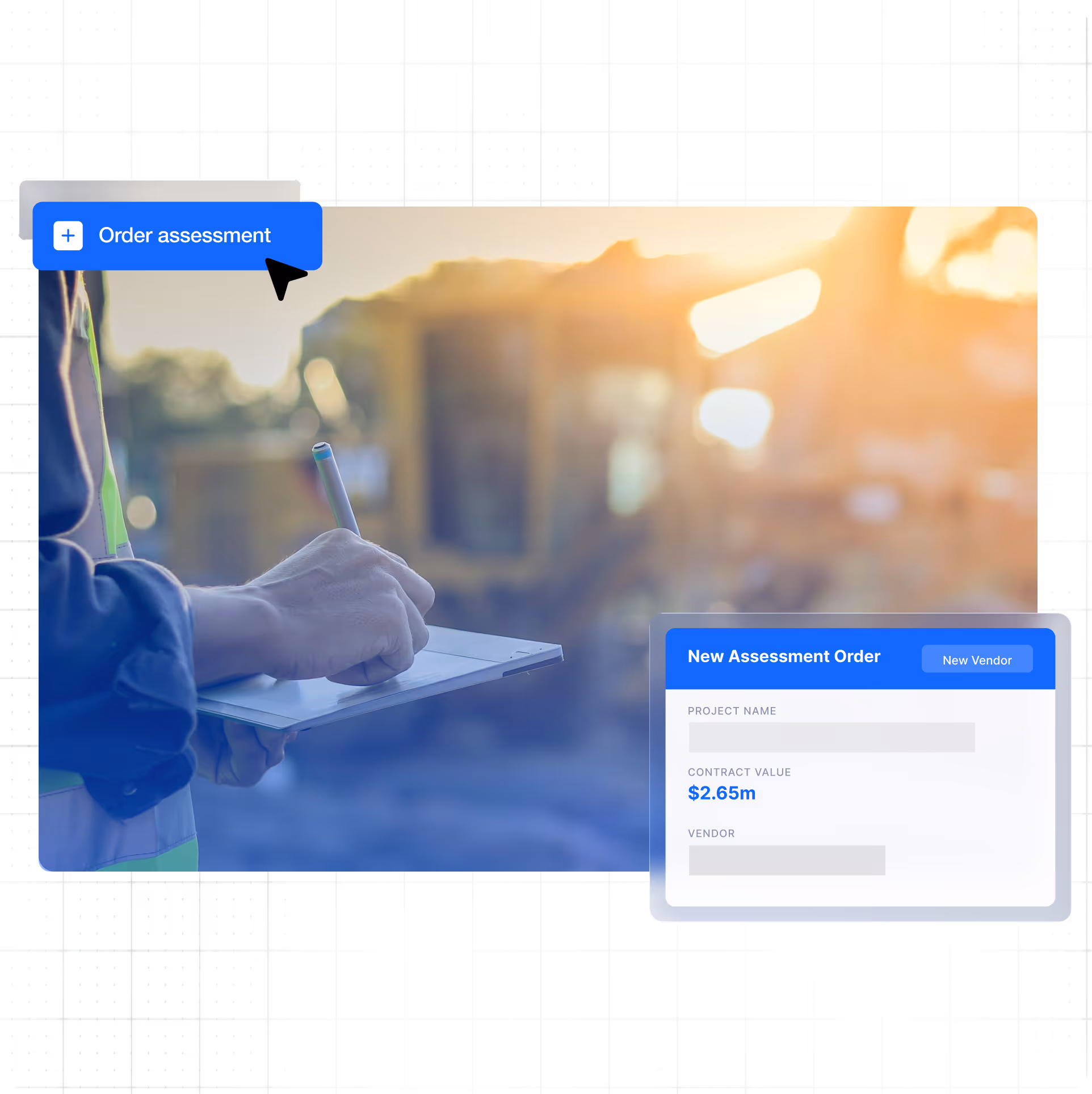
Task: Click the Order assessment button label
Action: tap(184, 235)
